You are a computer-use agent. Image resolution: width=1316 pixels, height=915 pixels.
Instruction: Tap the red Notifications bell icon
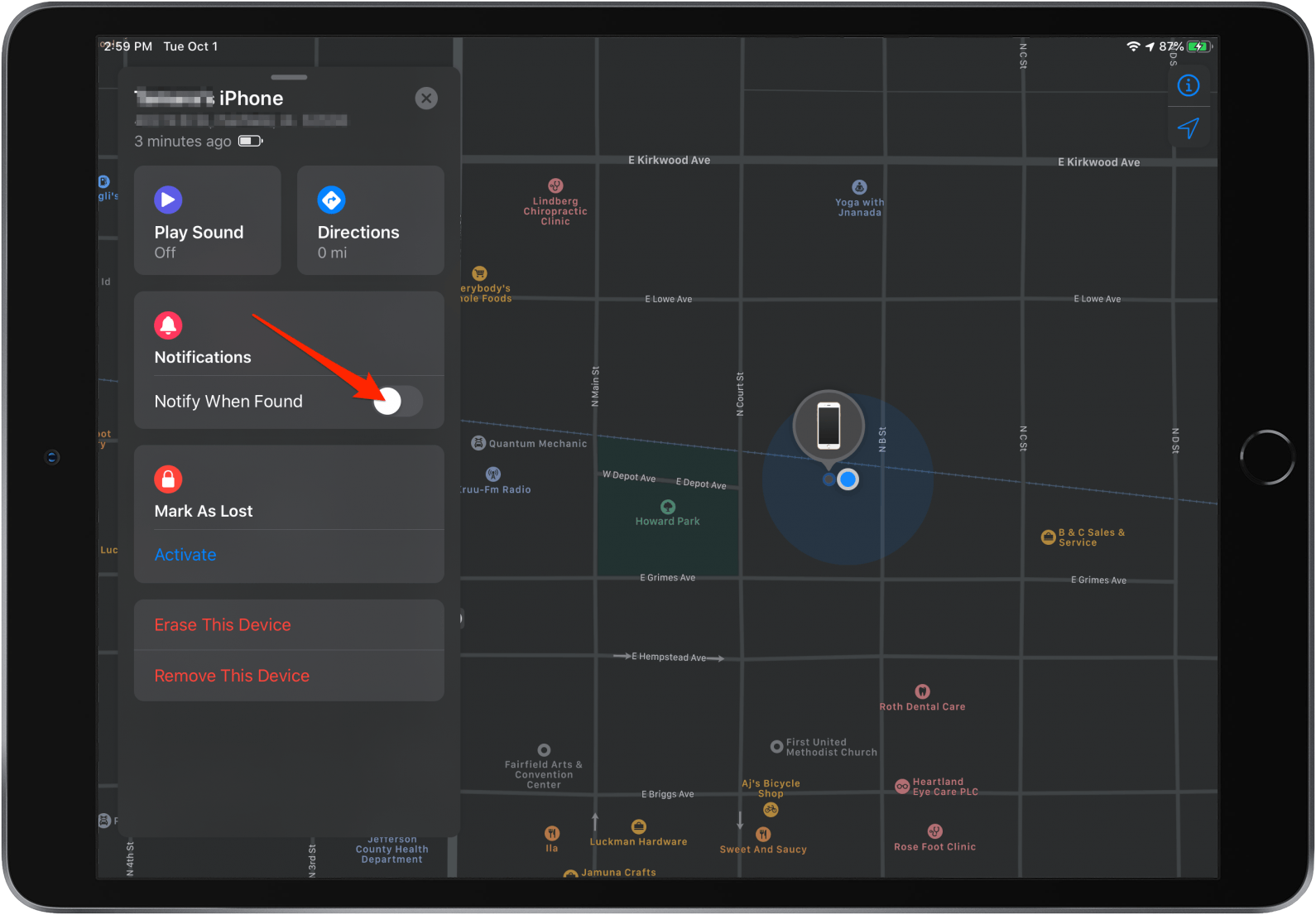point(168,325)
